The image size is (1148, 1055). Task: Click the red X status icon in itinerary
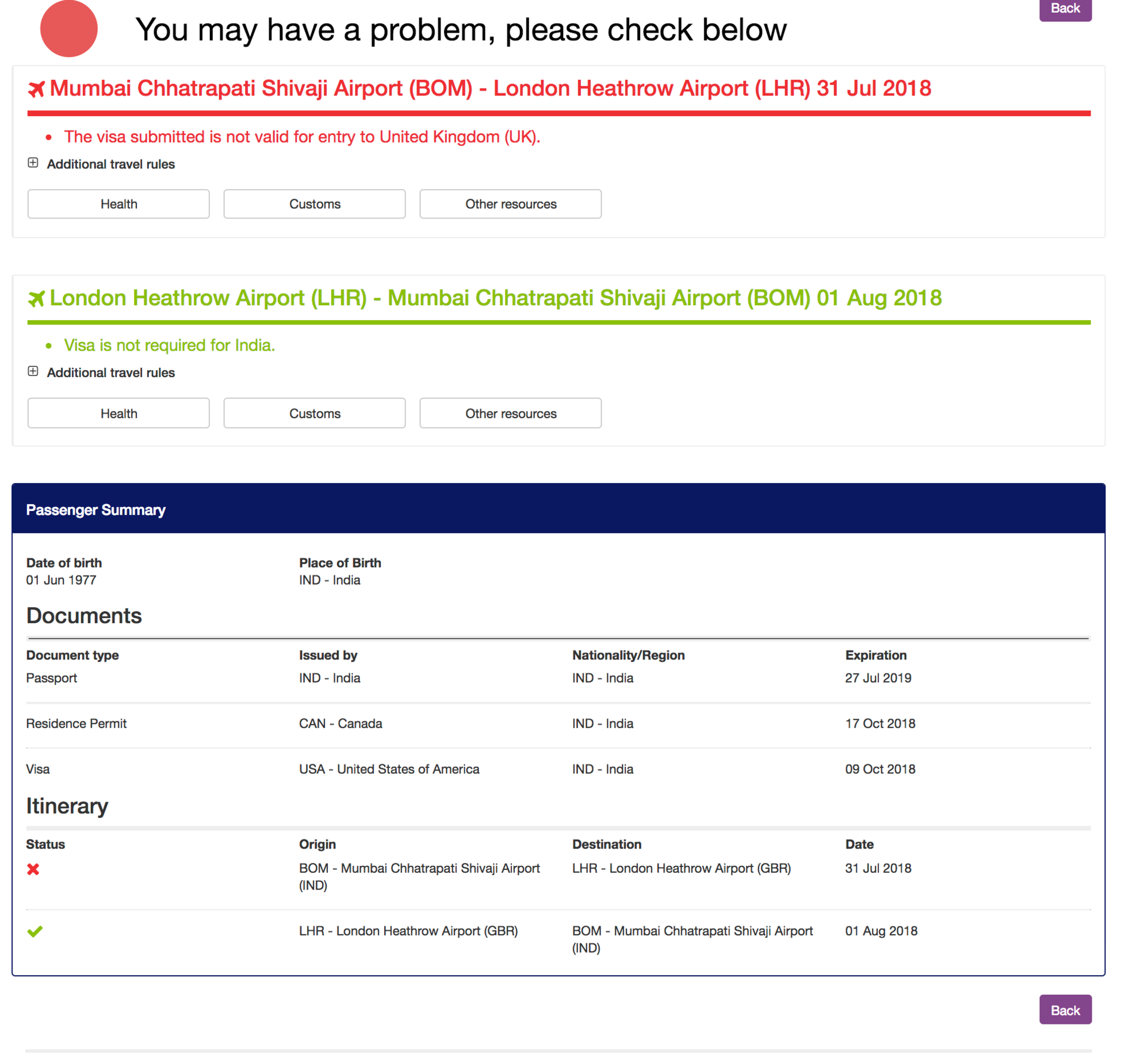[x=33, y=869]
